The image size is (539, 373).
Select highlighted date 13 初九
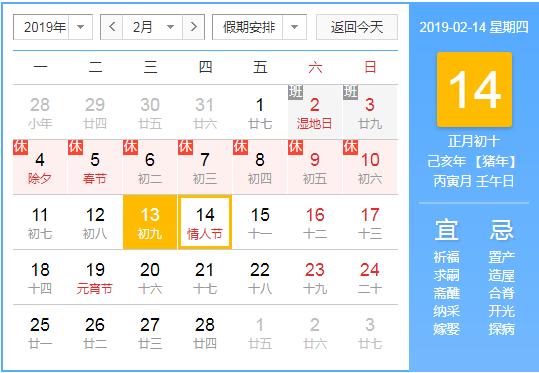pyautogui.click(x=150, y=222)
